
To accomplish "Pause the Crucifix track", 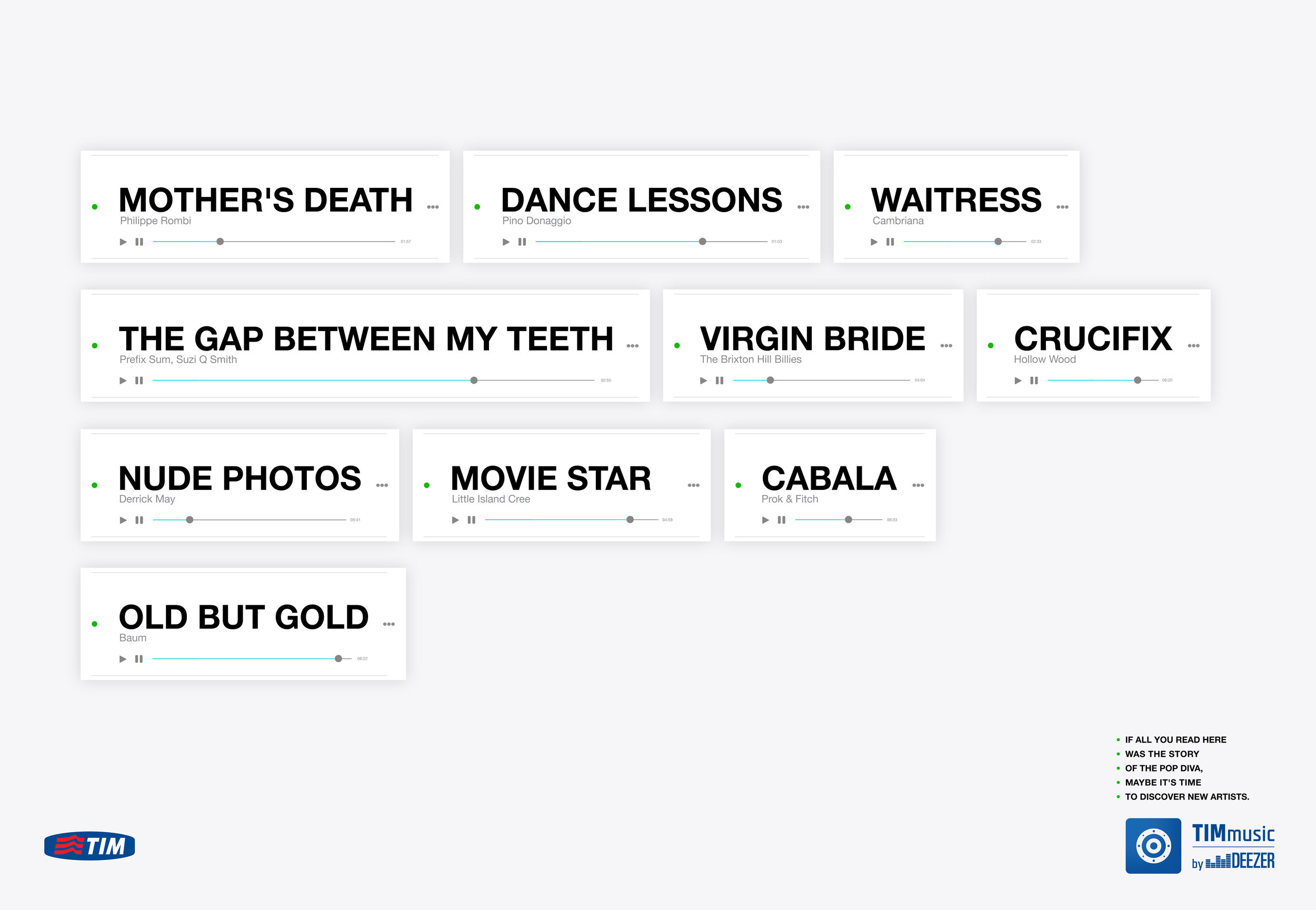I will [x=1034, y=381].
